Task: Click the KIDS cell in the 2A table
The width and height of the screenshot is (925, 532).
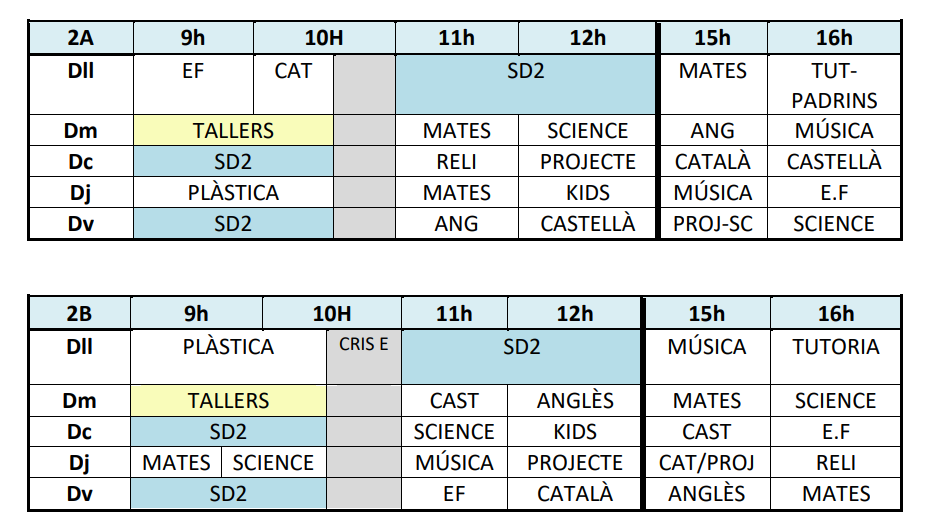Action: (587, 193)
